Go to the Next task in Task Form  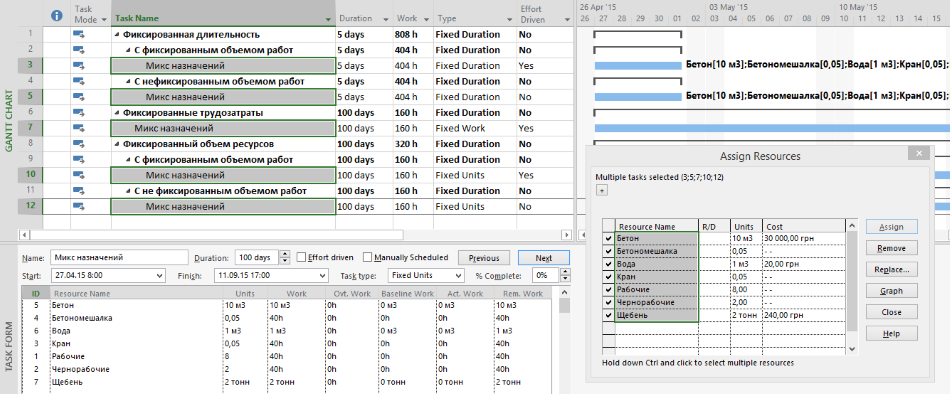coord(543,258)
